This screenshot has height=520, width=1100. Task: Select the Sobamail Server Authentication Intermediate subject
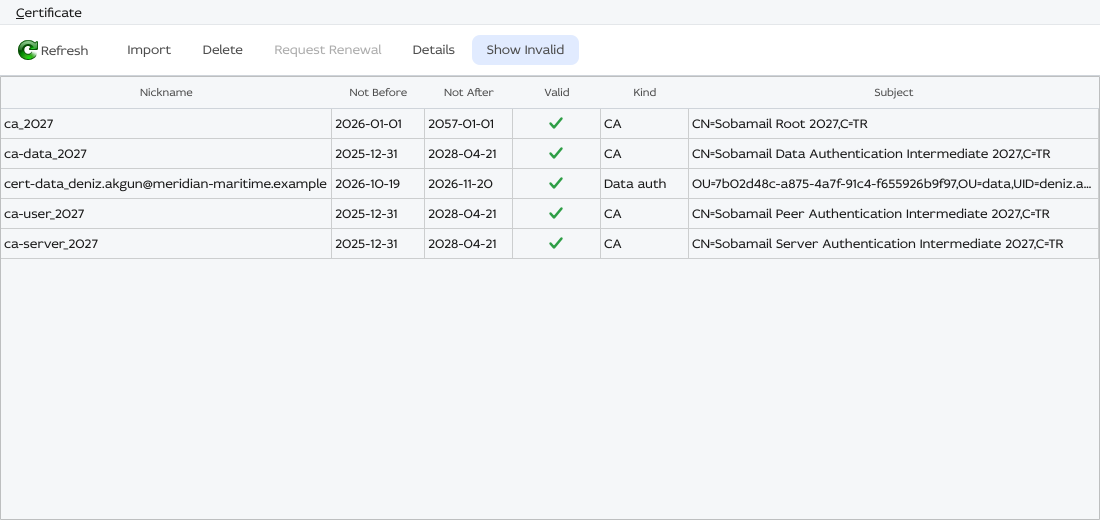tap(878, 244)
